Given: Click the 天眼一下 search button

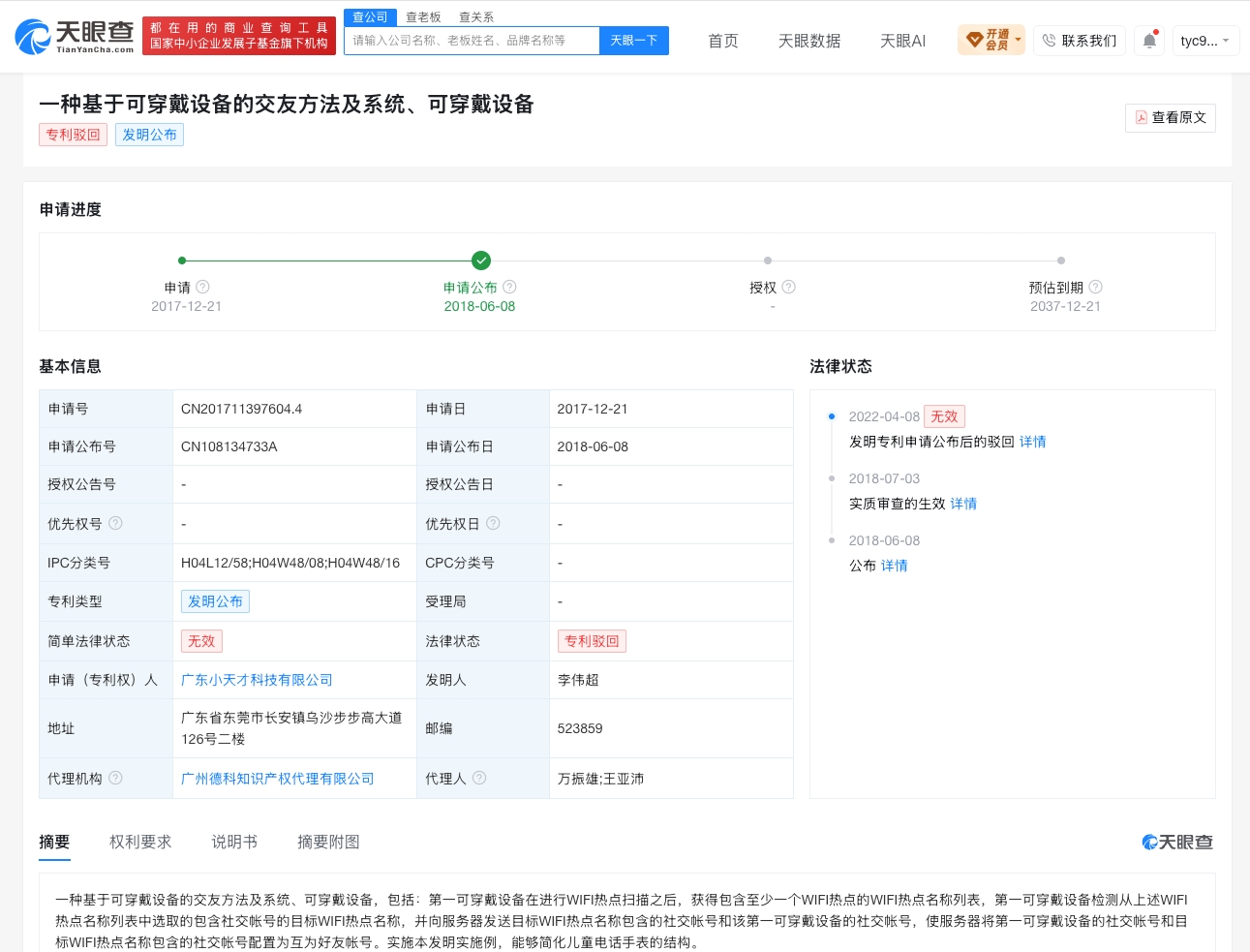Looking at the screenshot, I should 634,41.
